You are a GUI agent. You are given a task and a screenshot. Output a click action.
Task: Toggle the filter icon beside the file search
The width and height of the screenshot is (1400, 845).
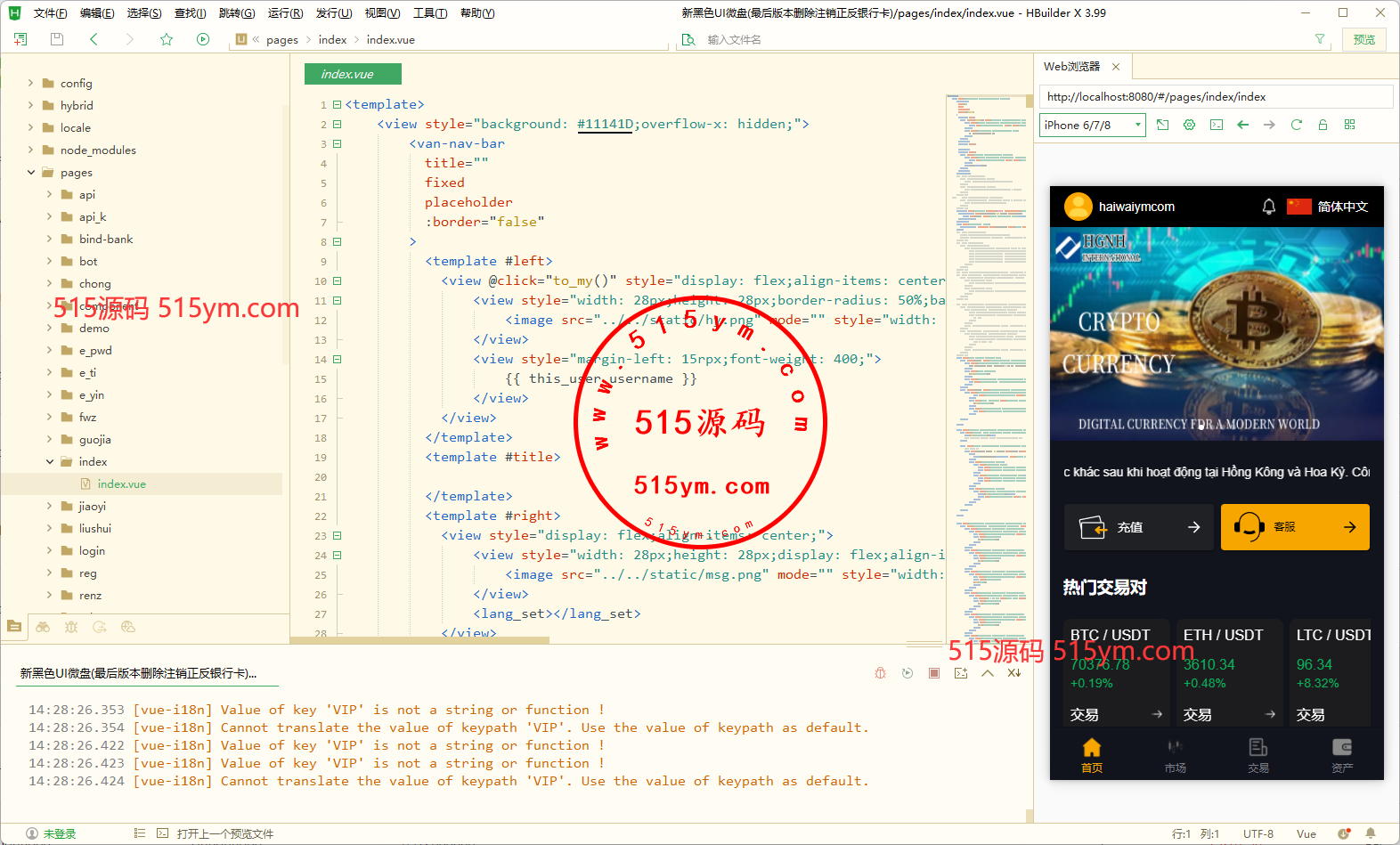pyautogui.click(x=1320, y=39)
